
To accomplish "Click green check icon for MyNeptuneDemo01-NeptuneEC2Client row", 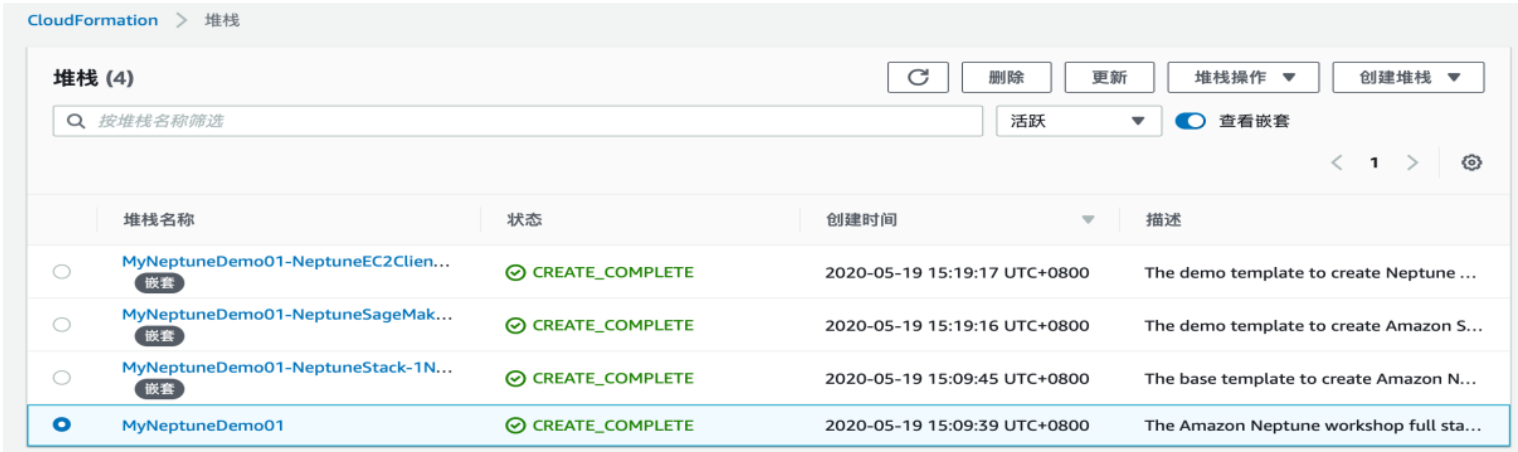I will click(x=516, y=272).
